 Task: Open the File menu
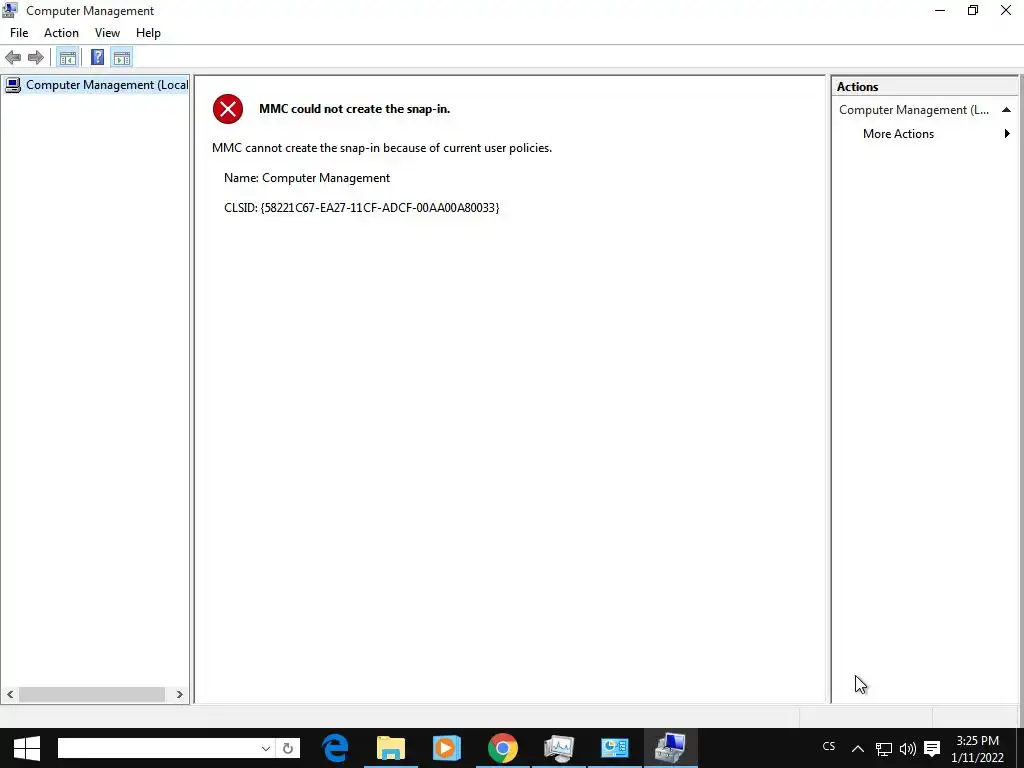(x=19, y=33)
